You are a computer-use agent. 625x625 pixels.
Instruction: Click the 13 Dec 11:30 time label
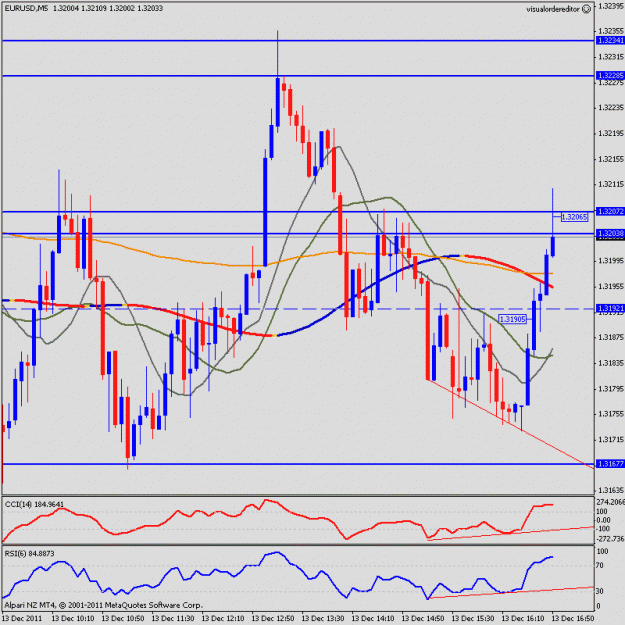[x=173, y=618]
